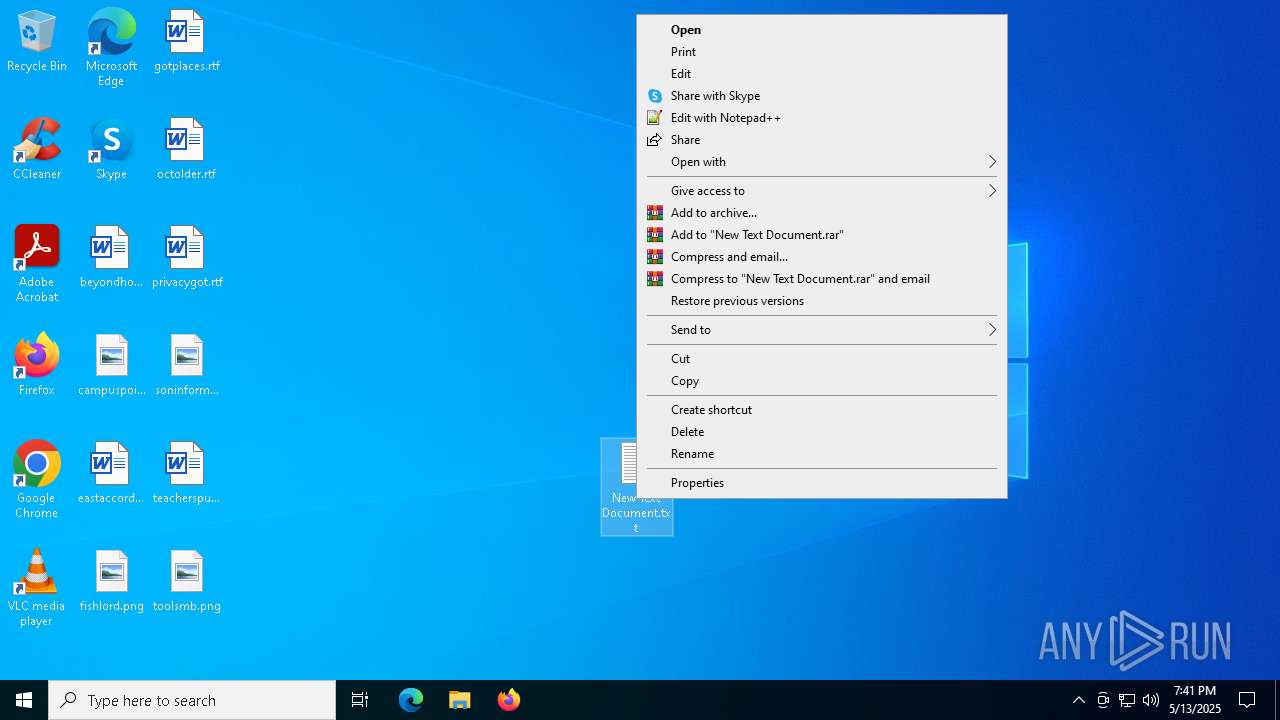
Task: Select the Skype desktop shortcut
Action: click(x=111, y=150)
